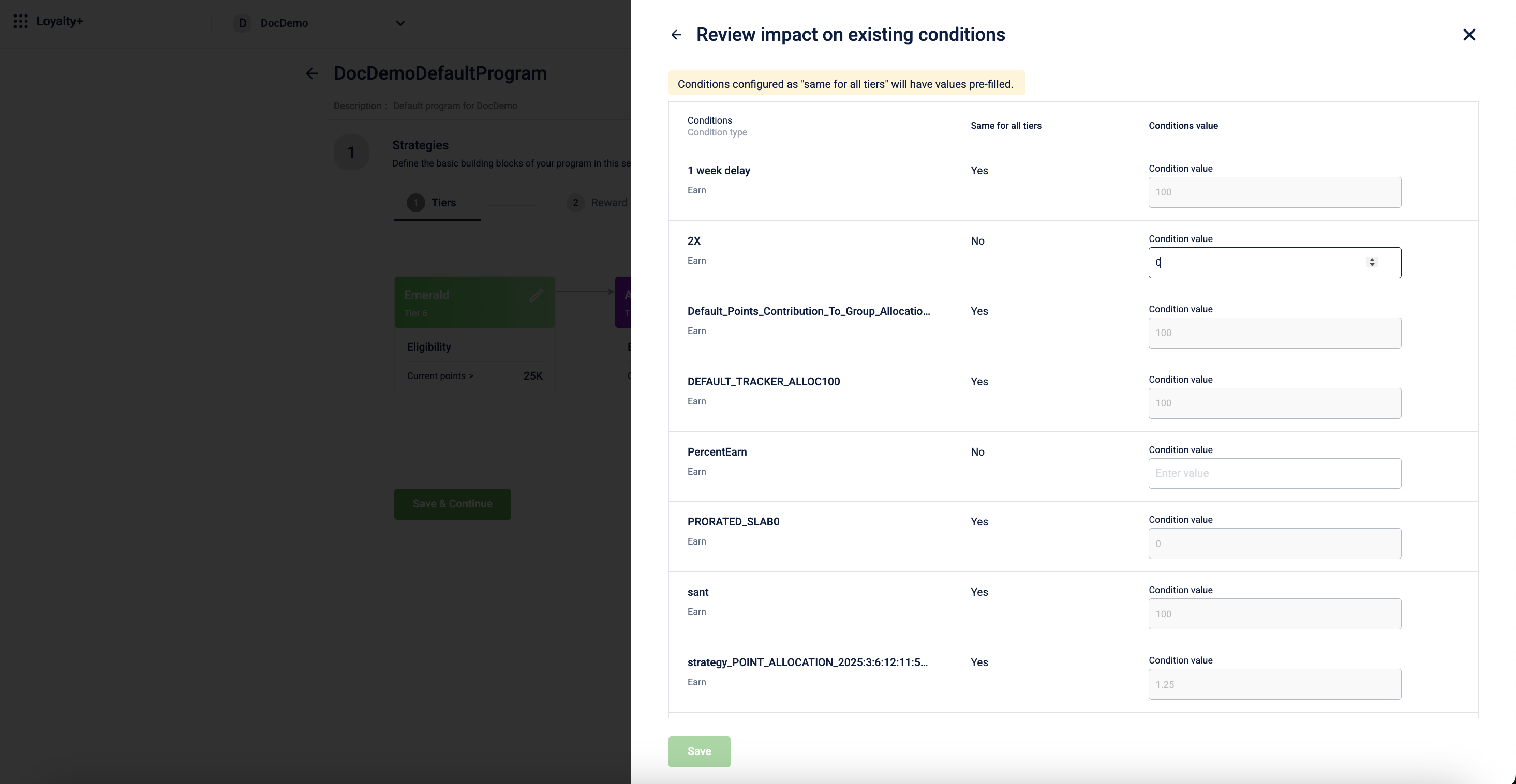Click the back arrow next to DocDemoDefaultProgram
The image size is (1516, 784).
[312, 73]
